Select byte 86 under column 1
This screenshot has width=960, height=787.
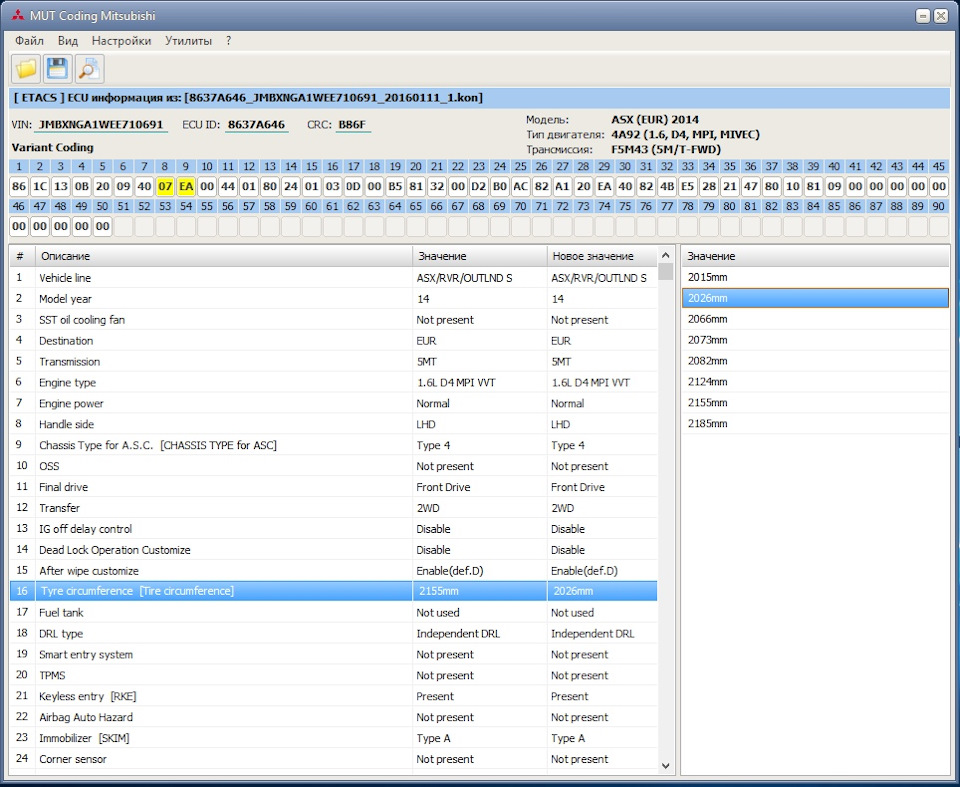pos(19,186)
